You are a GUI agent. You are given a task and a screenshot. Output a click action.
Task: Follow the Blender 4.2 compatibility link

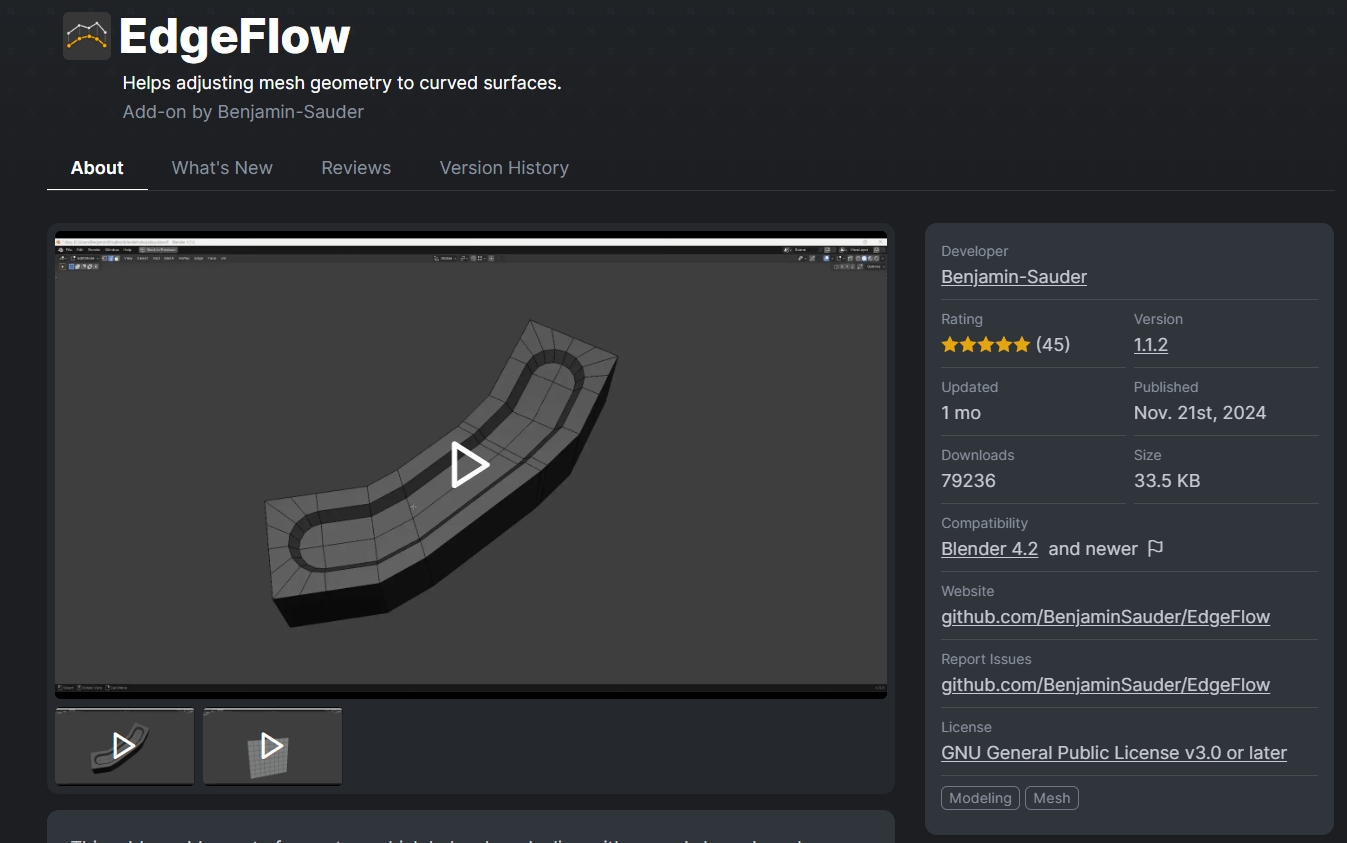(x=989, y=549)
